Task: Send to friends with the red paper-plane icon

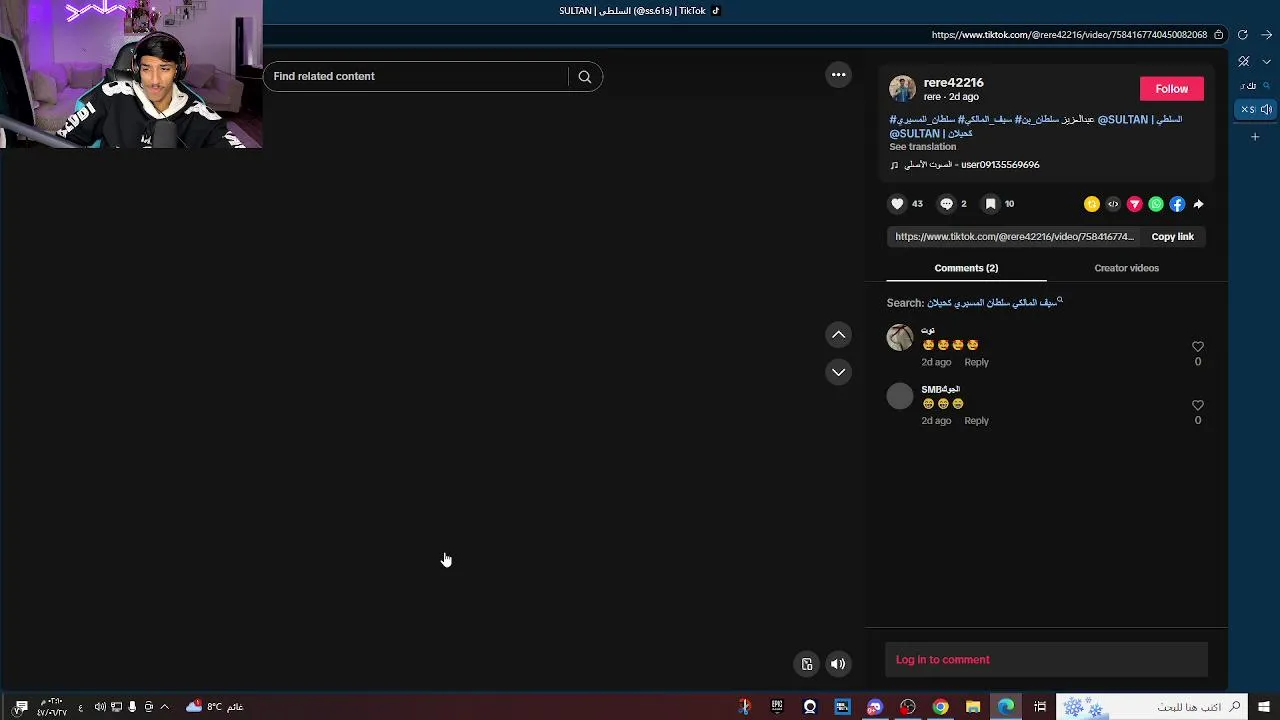Action: pos(1134,204)
